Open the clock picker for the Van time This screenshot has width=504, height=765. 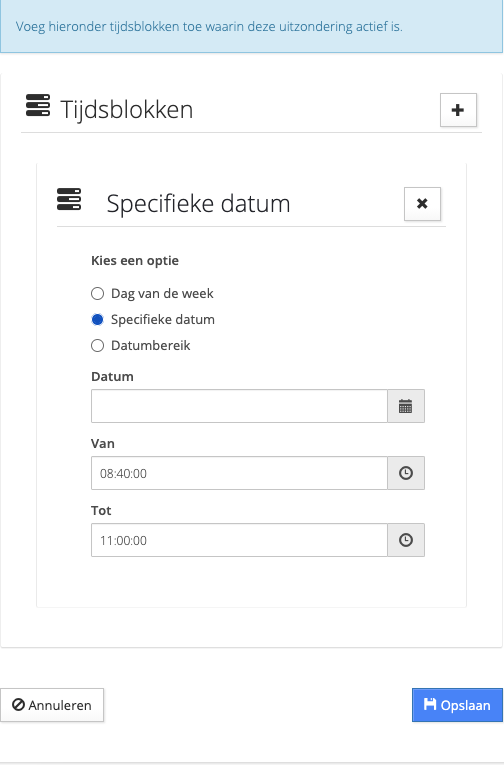click(405, 473)
